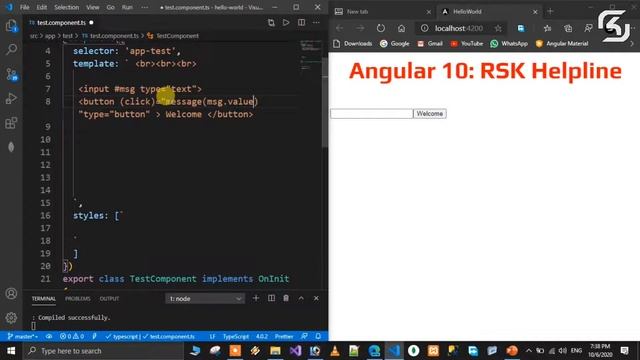This screenshot has height=360, width=640.
Task: Kill the terminal with trash icon
Action: tap(286, 298)
